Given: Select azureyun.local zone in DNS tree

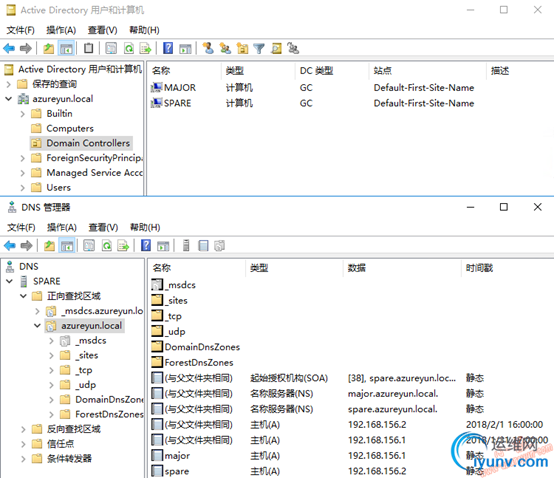Looking at the screenshot, I should click(85, 326).
